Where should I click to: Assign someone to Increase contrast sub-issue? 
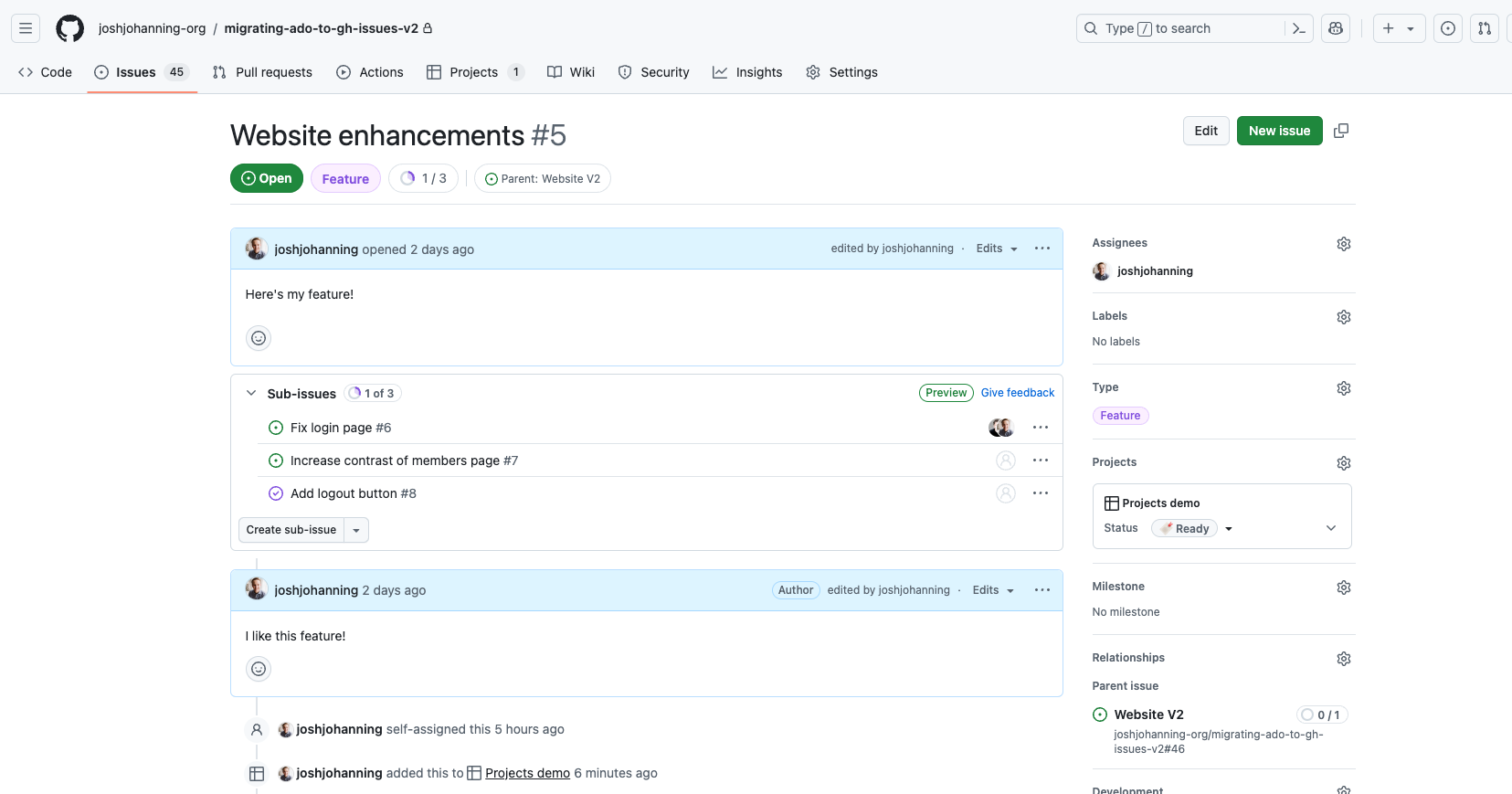1005,461
